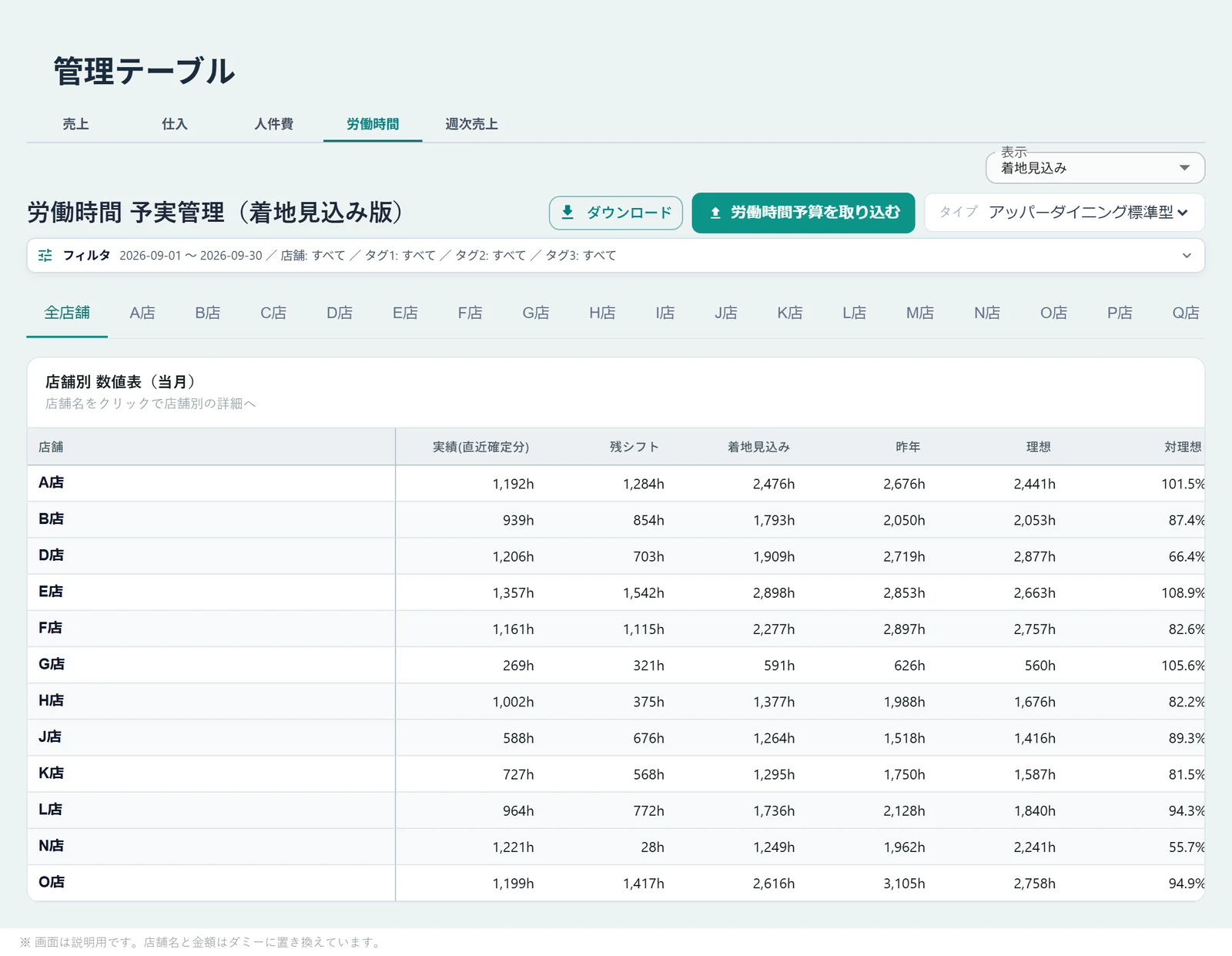Select the 労働時間 tab
Screen dimensions: 1232x956
[373, 124]
